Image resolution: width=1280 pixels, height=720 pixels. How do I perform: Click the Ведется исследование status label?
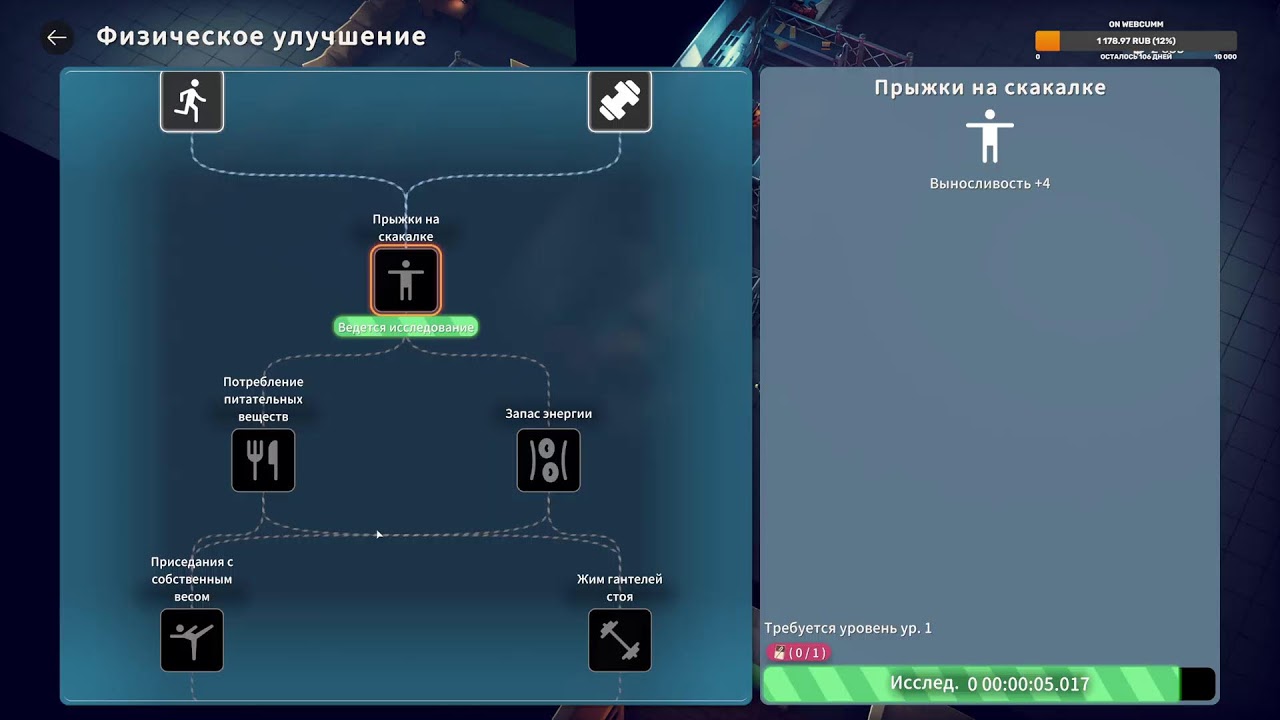coord(406,327)
